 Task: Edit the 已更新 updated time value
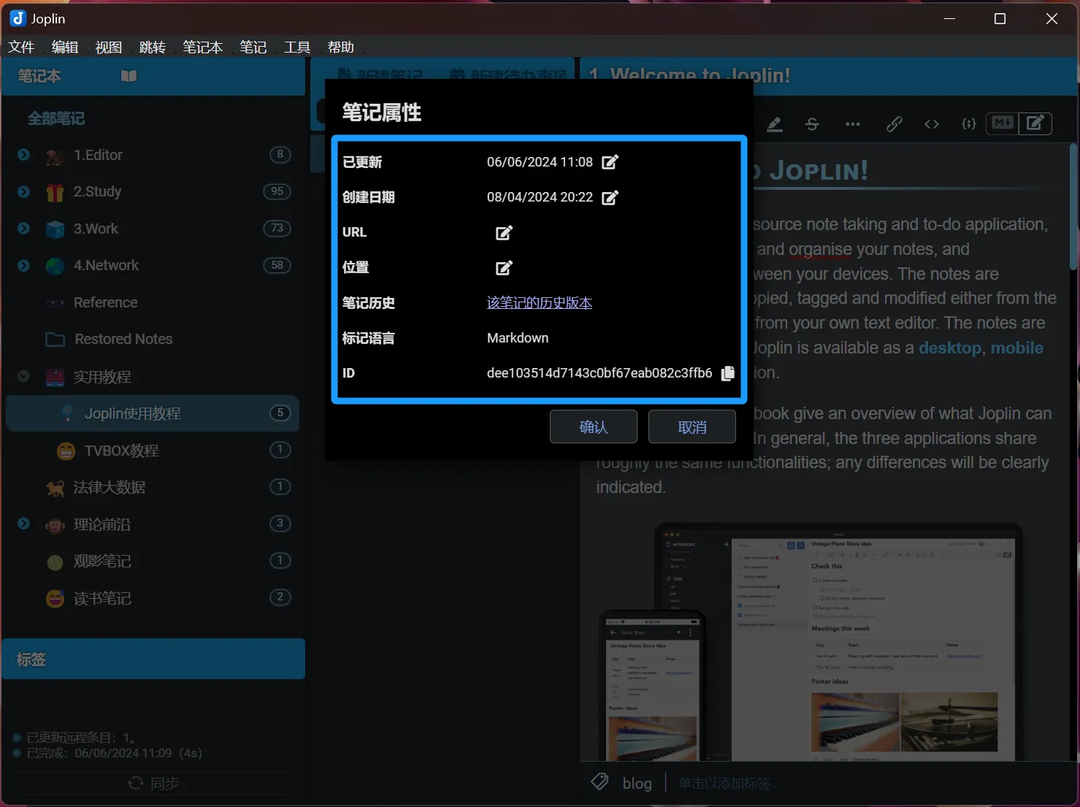point(610,162)
